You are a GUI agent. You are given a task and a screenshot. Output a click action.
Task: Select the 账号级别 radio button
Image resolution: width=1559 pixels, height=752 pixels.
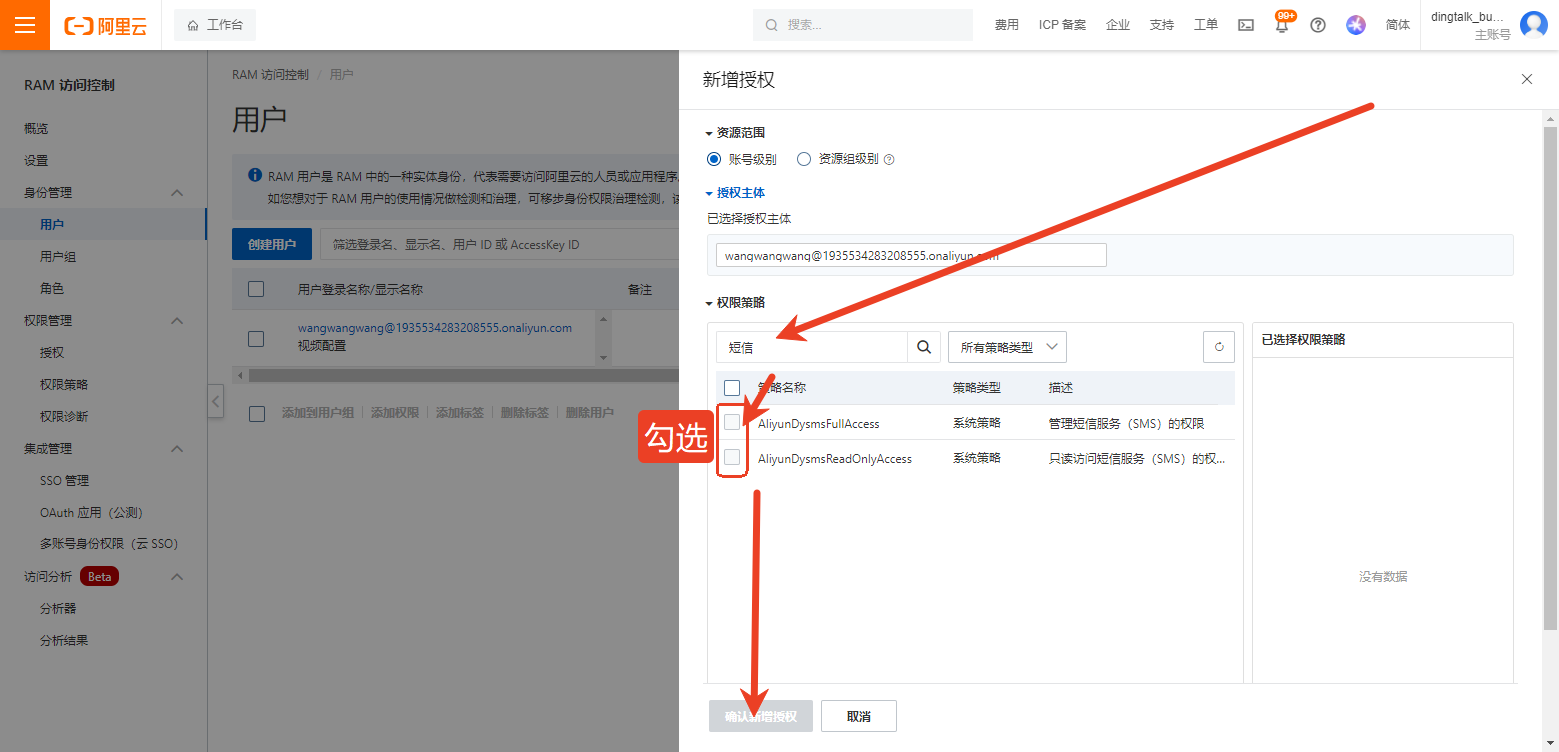(714, 159)
